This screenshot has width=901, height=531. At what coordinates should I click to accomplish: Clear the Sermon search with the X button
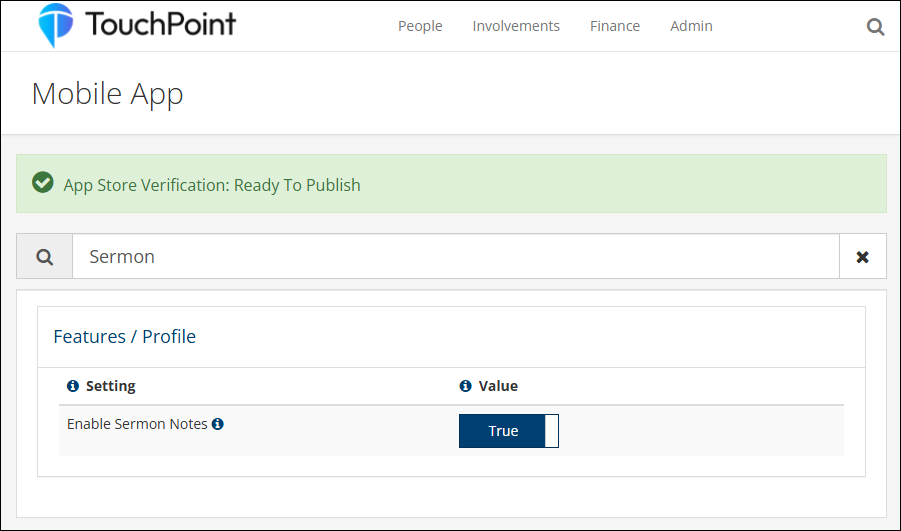862,257
